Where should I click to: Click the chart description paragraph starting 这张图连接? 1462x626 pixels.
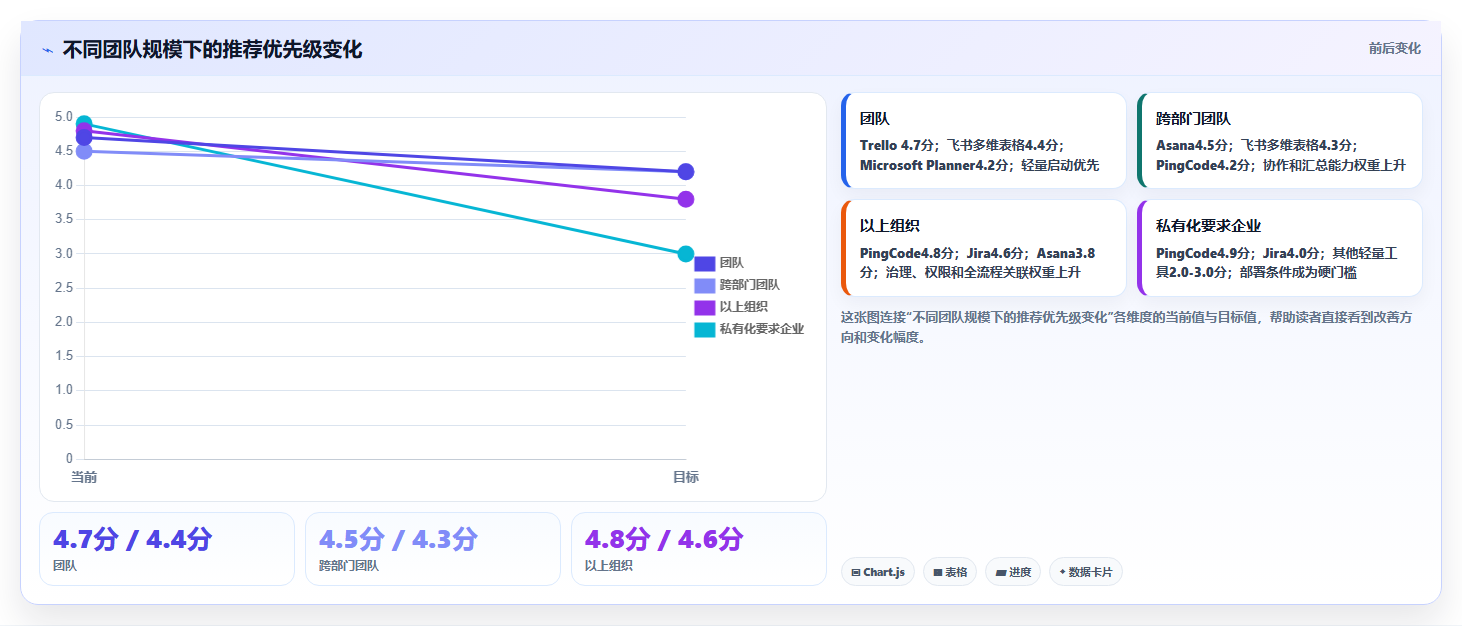(x=1126, y=327)
